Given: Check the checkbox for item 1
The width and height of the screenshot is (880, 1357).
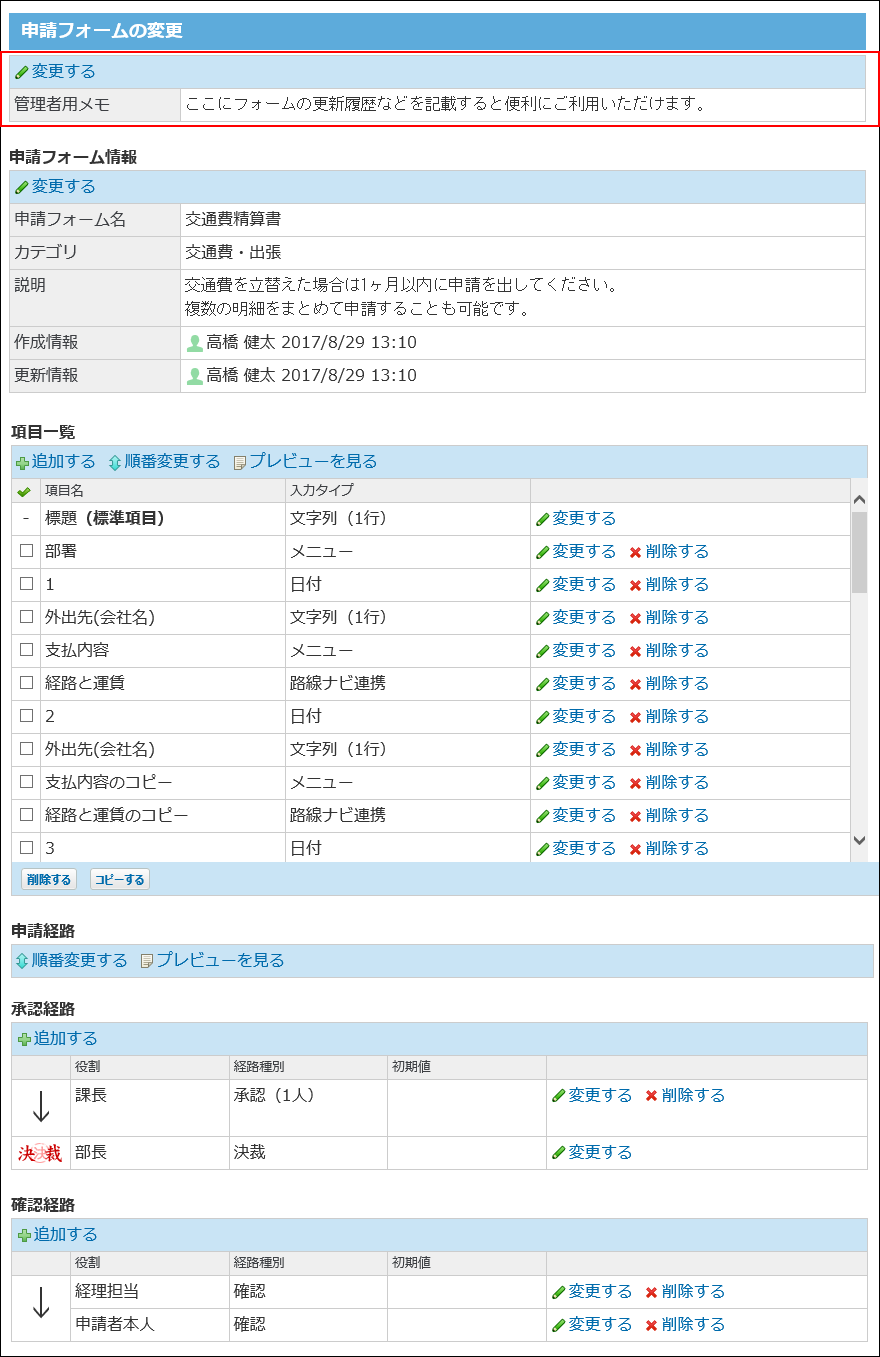Looking at the screenshot, I should coord(26,584).
